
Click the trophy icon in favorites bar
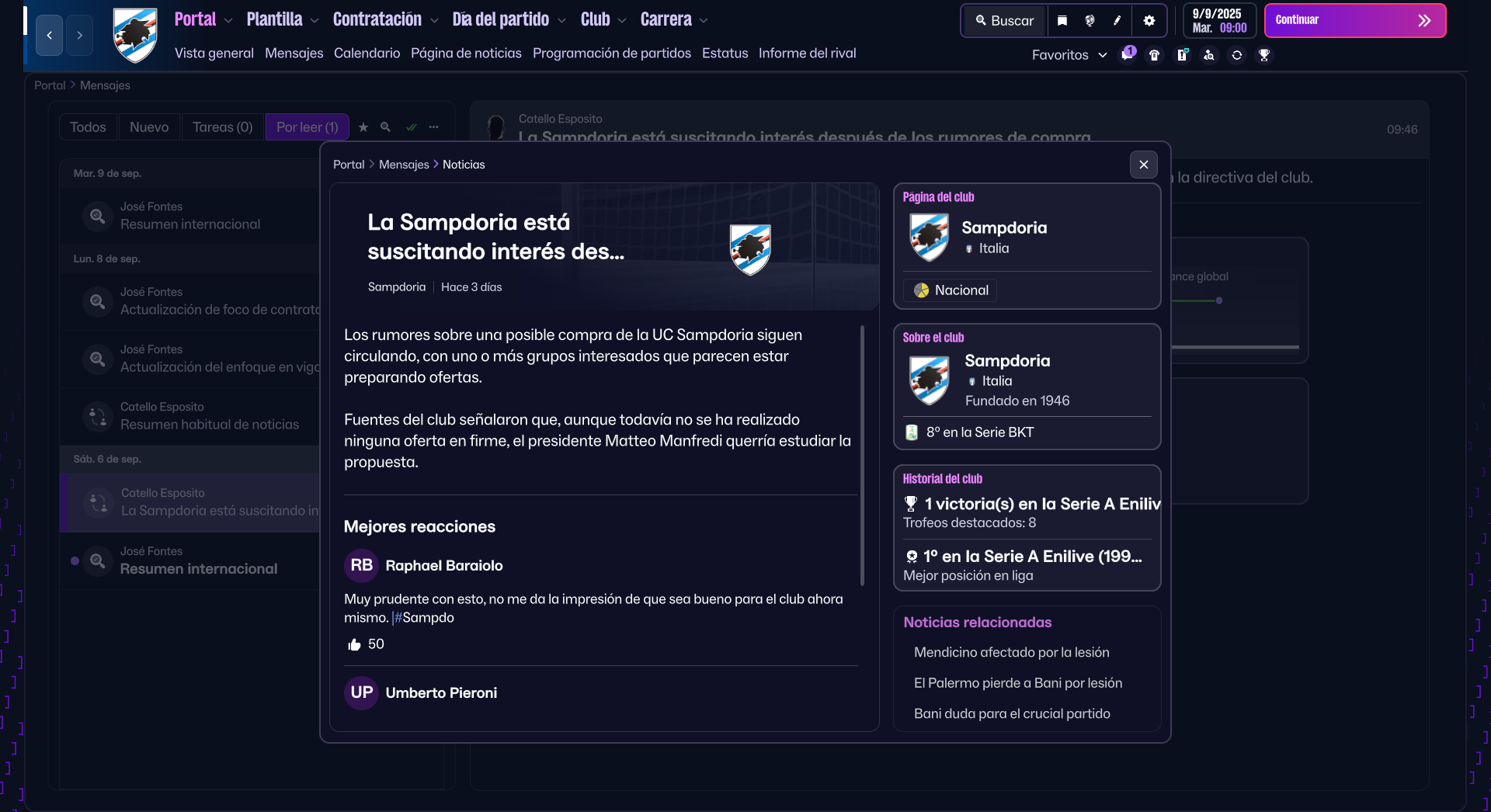coord(1264,55)
